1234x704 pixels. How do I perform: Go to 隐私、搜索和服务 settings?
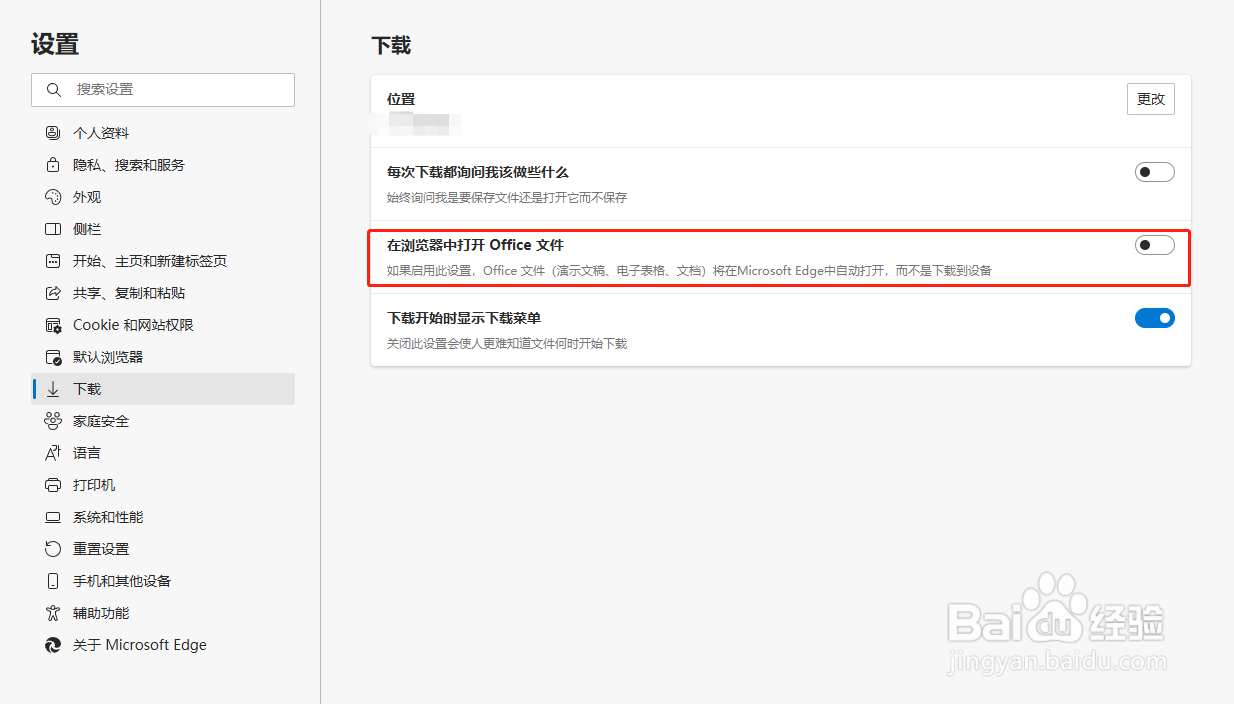[x=163, y=165]
